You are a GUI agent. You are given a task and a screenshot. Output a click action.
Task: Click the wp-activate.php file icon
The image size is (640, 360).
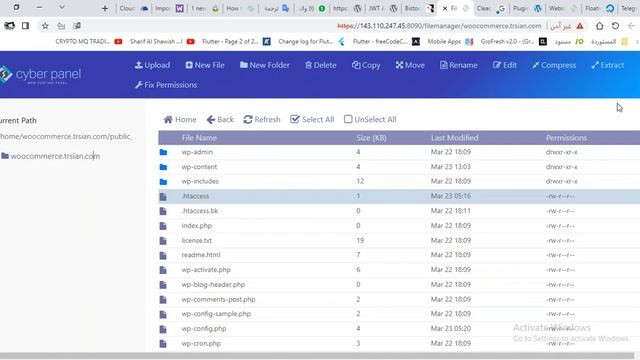click(163, 270)
